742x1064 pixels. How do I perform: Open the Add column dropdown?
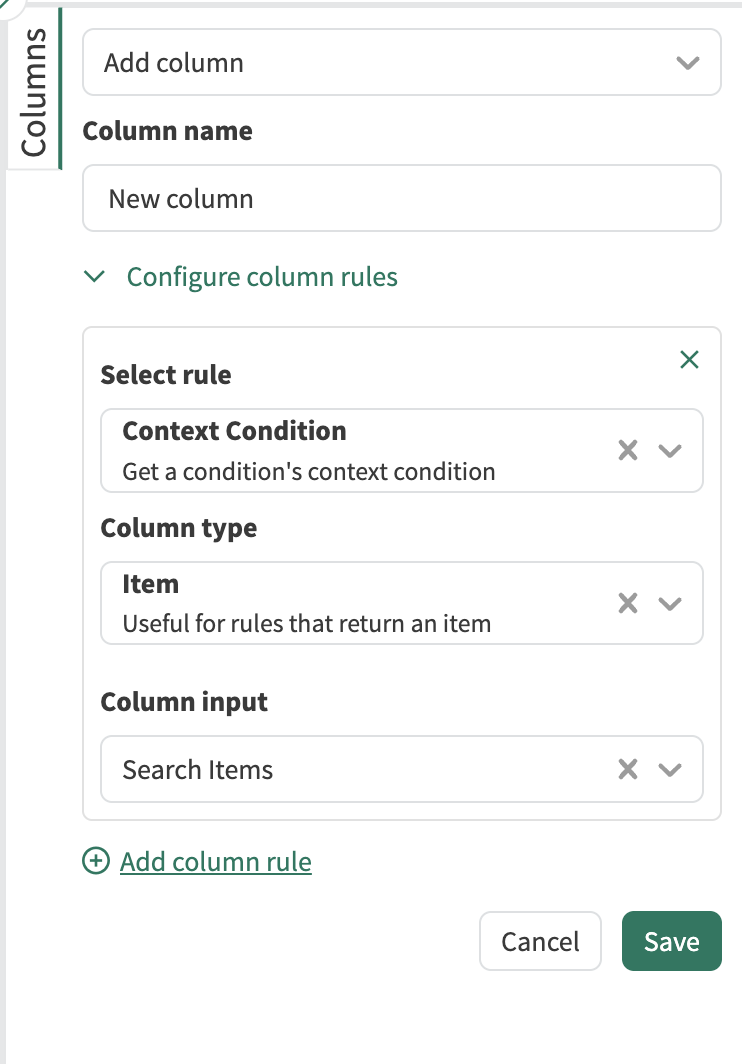coord(380,63)
